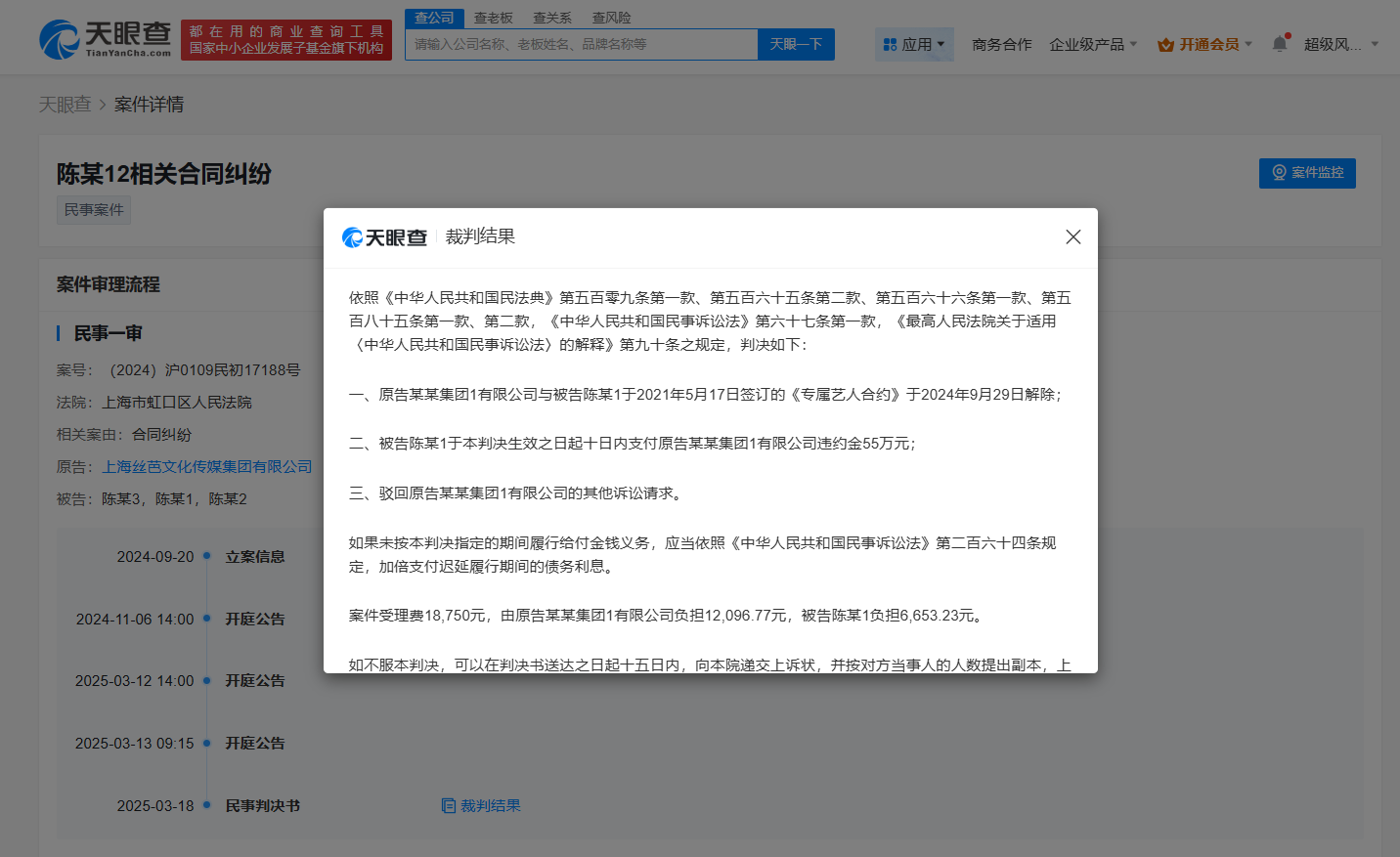Image resolution: width=1400 pixels, height=857 pixels.
Task: Open the 应用 apps grid icon
Action: 890,44
